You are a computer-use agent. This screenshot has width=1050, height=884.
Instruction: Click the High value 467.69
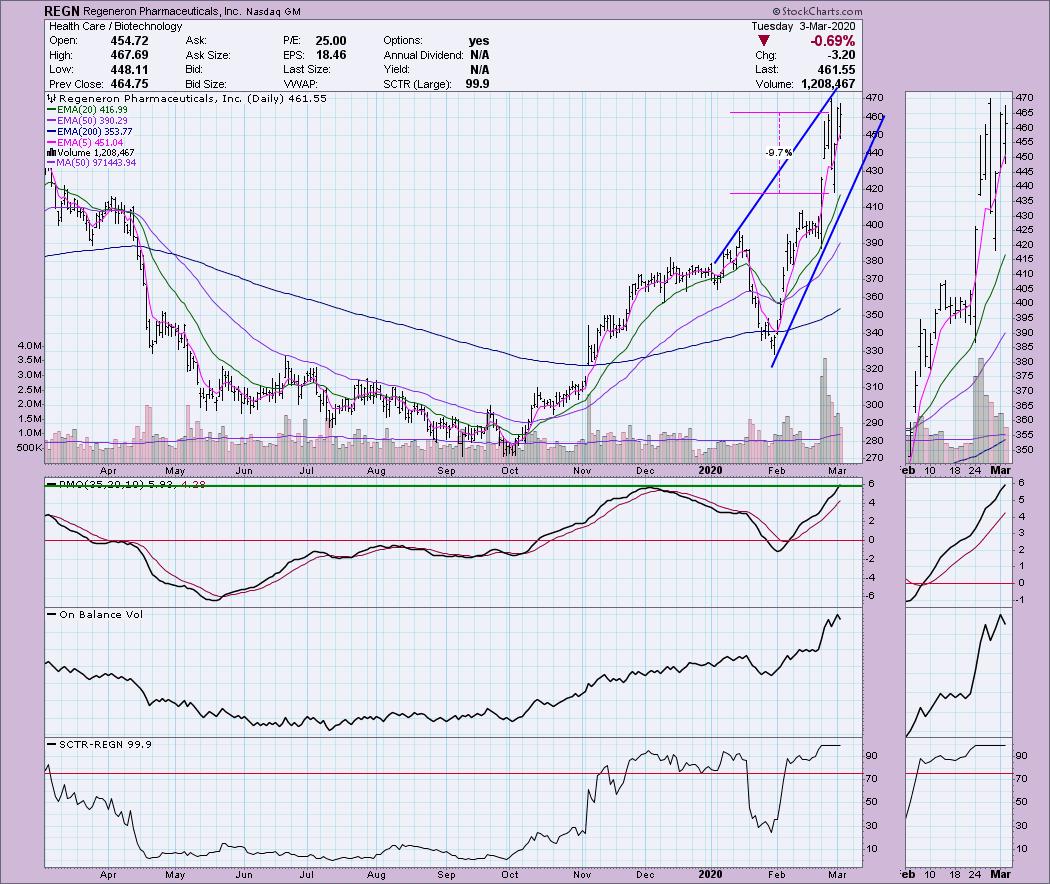click(x=129, y=55)
